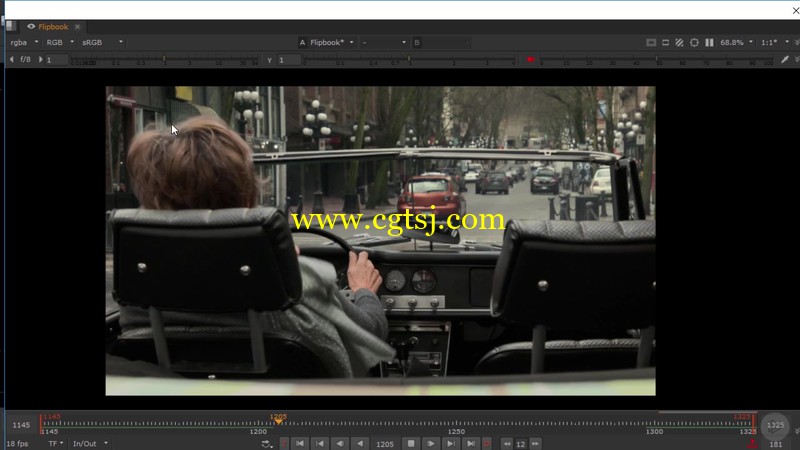Stop playback
This screenshot has height=450, width=800.
[411, 443]
